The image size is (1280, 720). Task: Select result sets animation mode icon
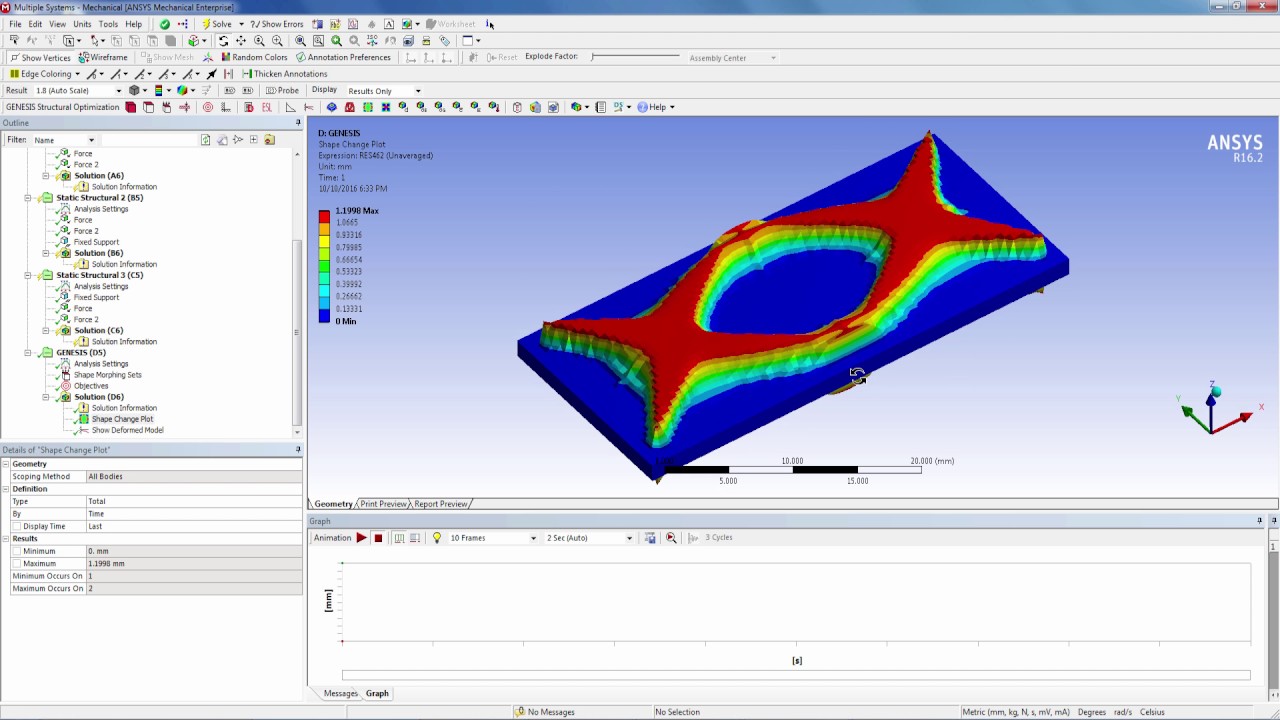[x=415, y=538]
